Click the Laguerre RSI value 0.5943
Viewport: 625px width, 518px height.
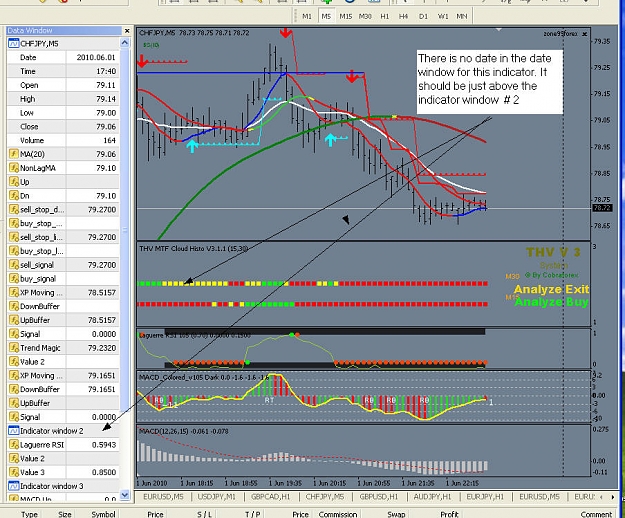(104, 445)
